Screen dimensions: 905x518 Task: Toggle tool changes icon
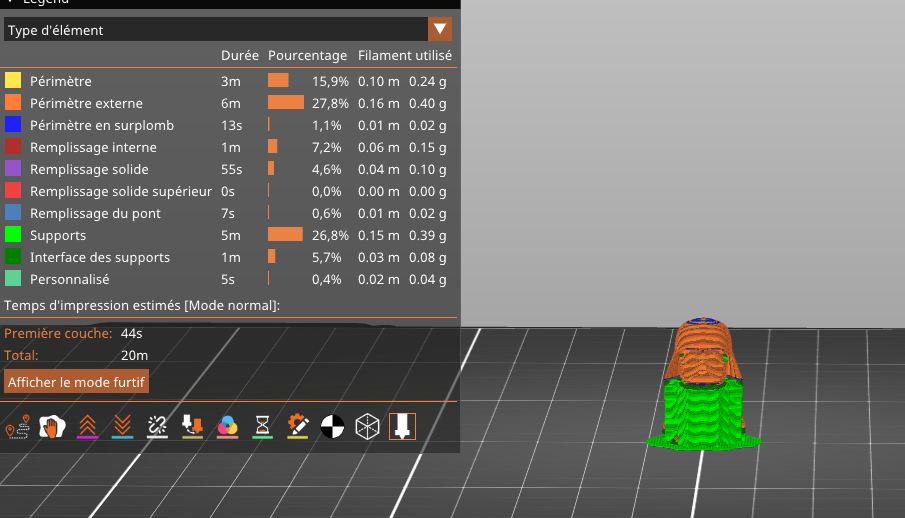(x=192, y=427)
